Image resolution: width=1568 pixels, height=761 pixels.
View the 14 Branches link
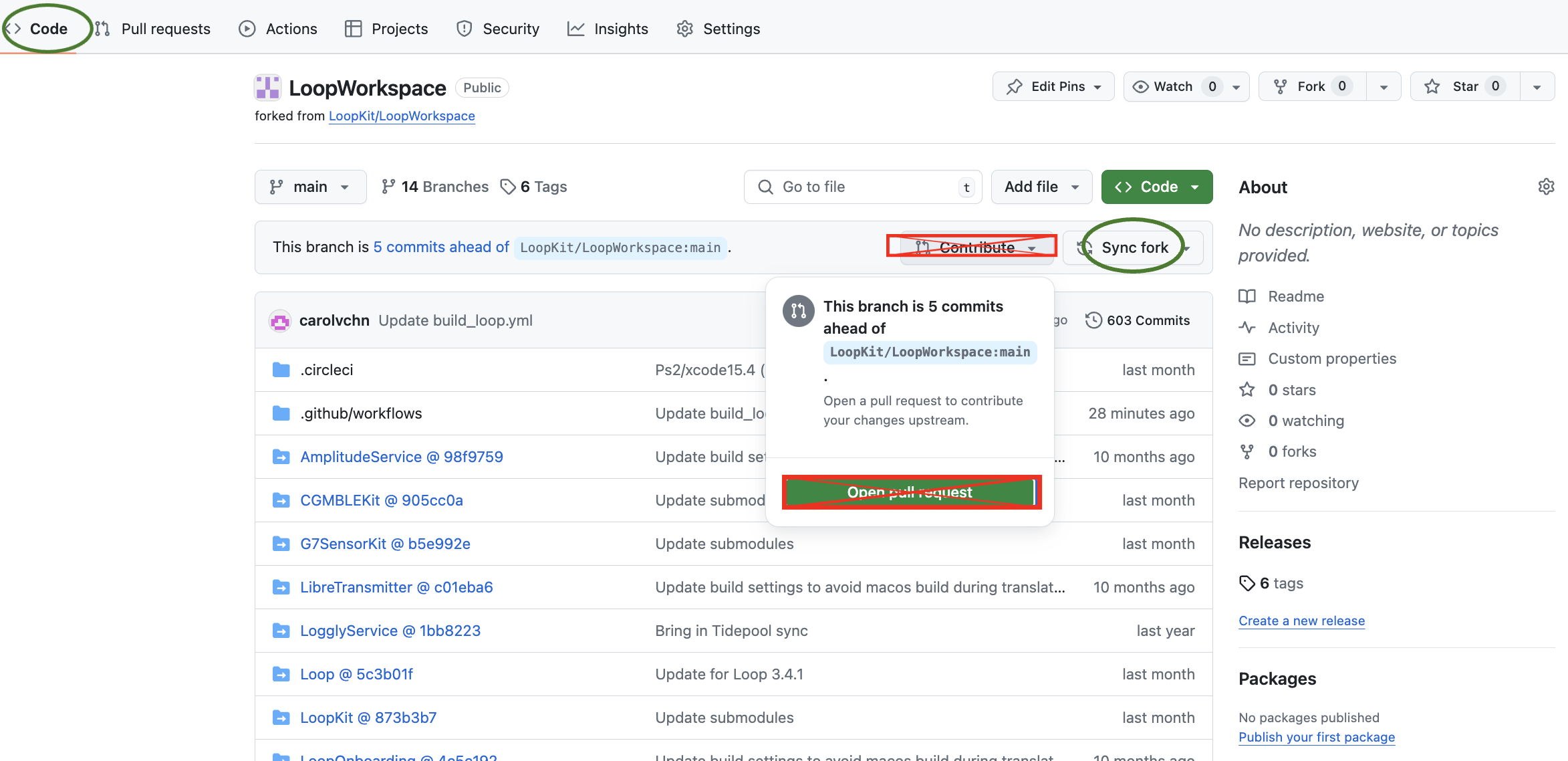(x=435, y=187)
